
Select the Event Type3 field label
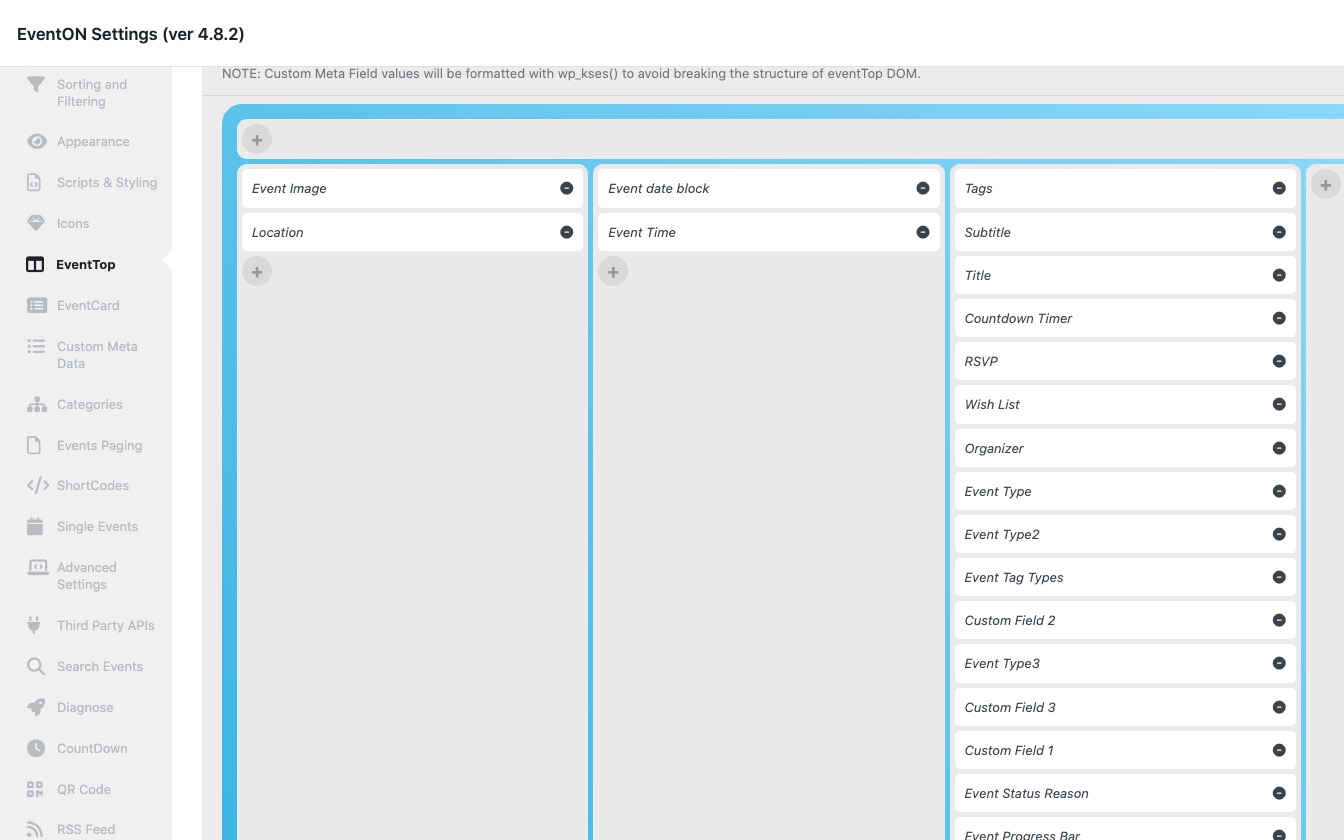(1002, 663)
